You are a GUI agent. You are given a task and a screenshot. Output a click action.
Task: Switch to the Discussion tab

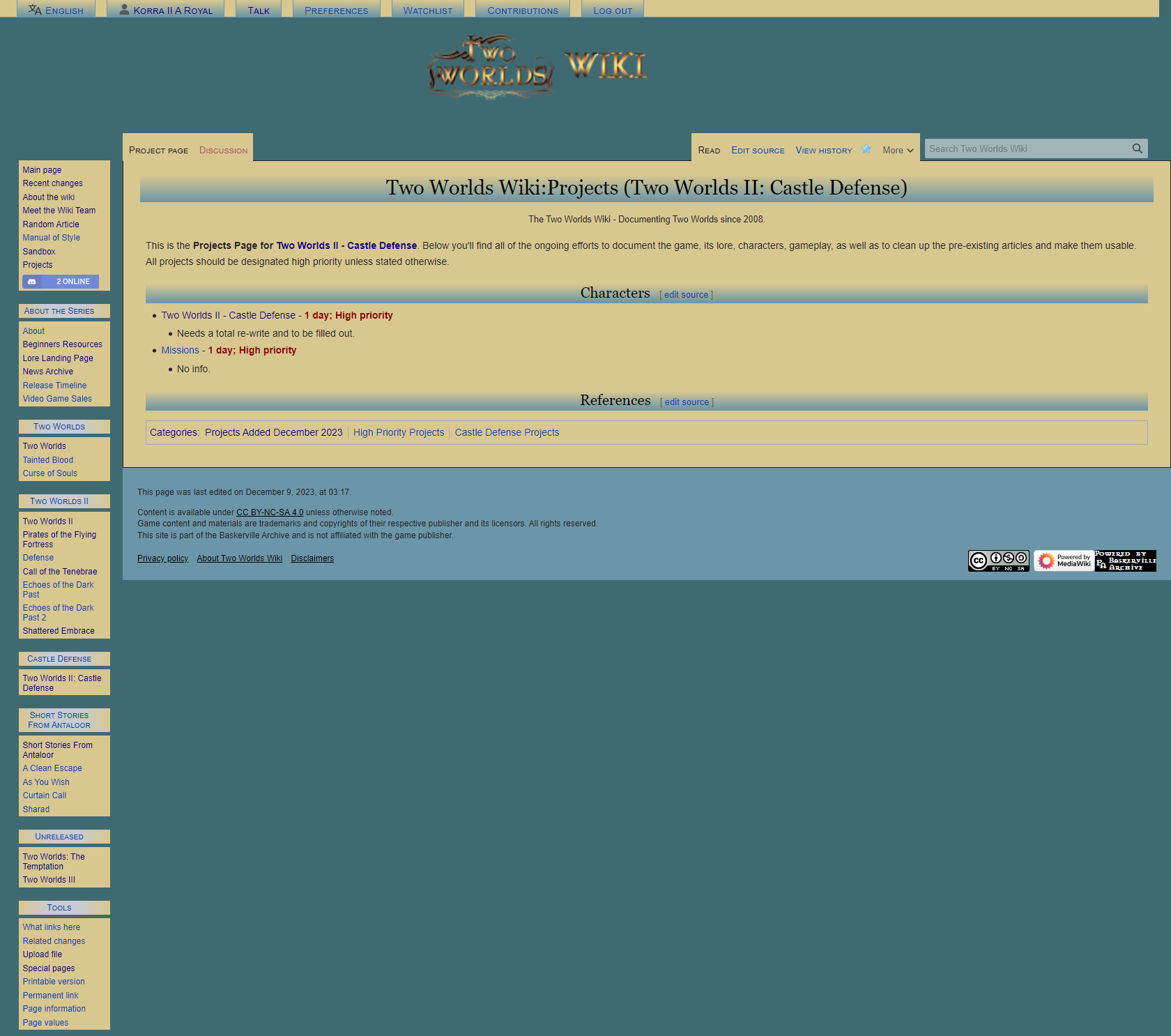click(x=223, y=150)
